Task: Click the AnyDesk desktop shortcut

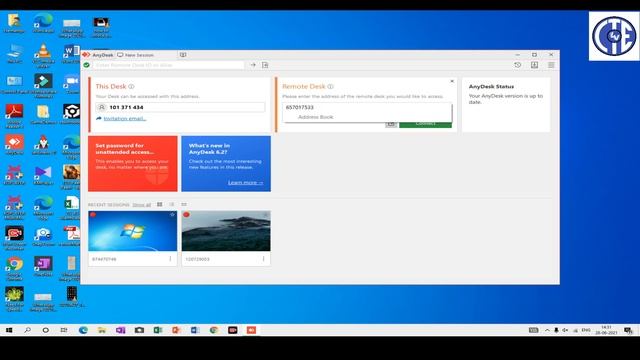Action: click(14, 145)
